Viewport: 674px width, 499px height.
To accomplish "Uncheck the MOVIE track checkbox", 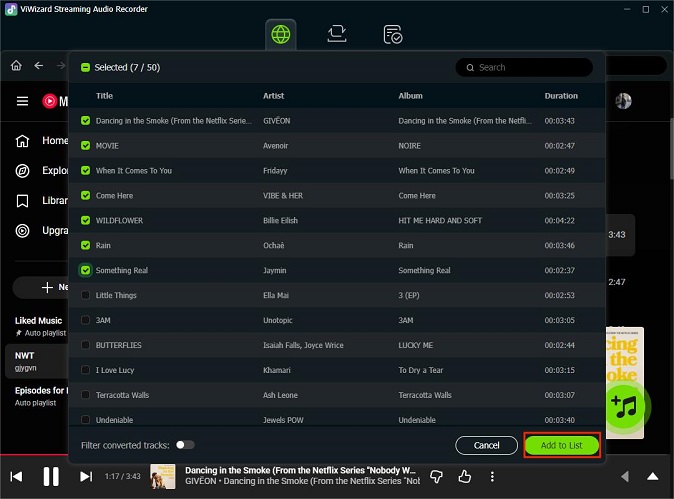I will click(86, 146).
